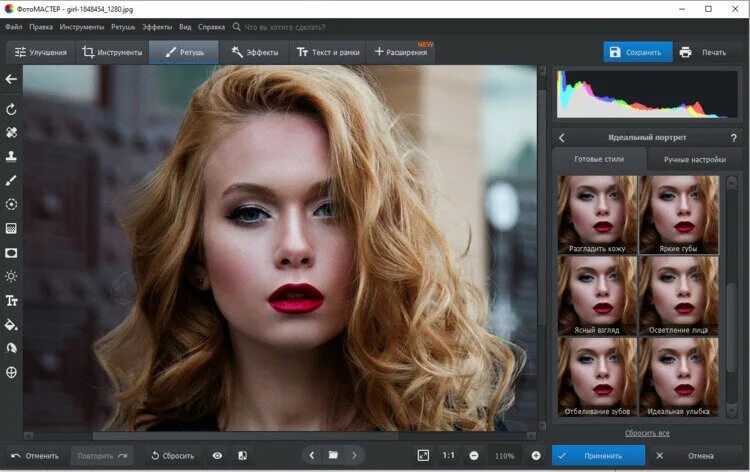Toggle before/after comparison view icon
Image resolution: width=750 pixels, height=472 pixels.
(243, 456)
